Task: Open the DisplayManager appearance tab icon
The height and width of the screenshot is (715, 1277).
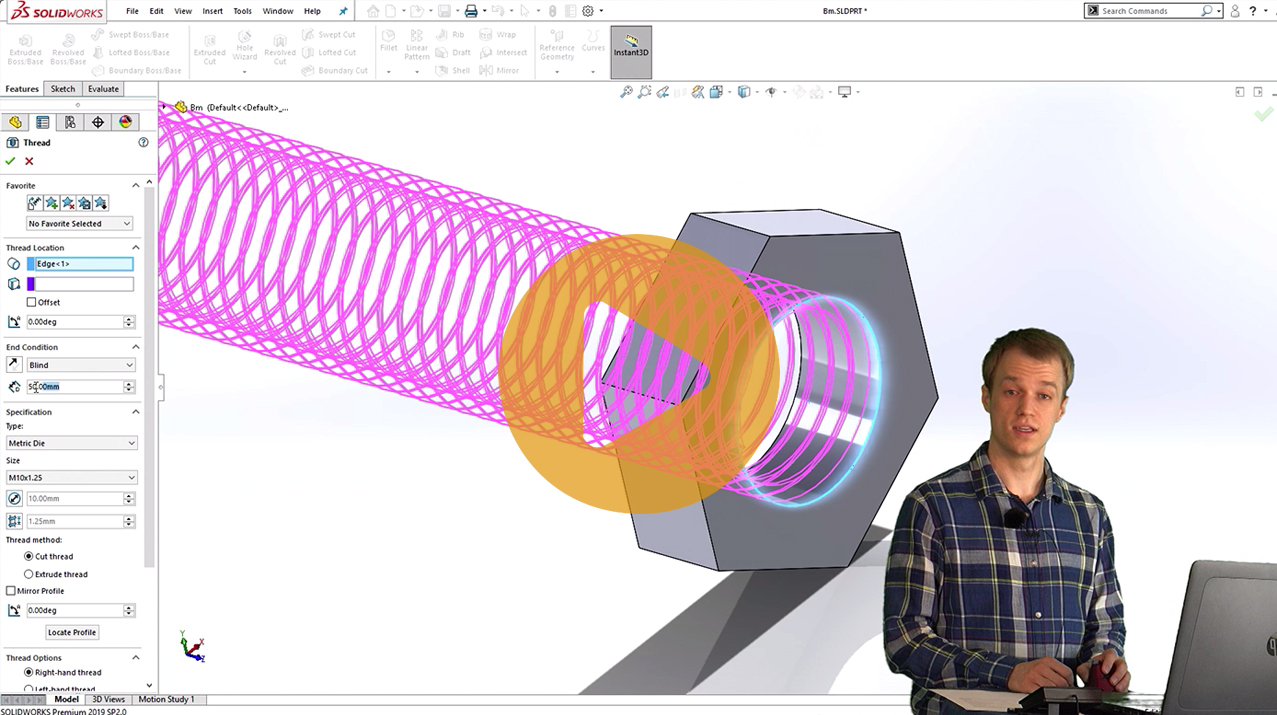Action: pos(126,121)
